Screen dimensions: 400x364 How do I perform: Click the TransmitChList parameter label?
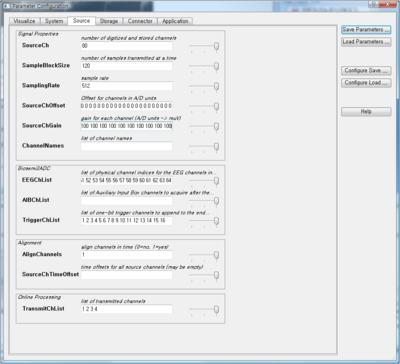[x=43, y=309]
